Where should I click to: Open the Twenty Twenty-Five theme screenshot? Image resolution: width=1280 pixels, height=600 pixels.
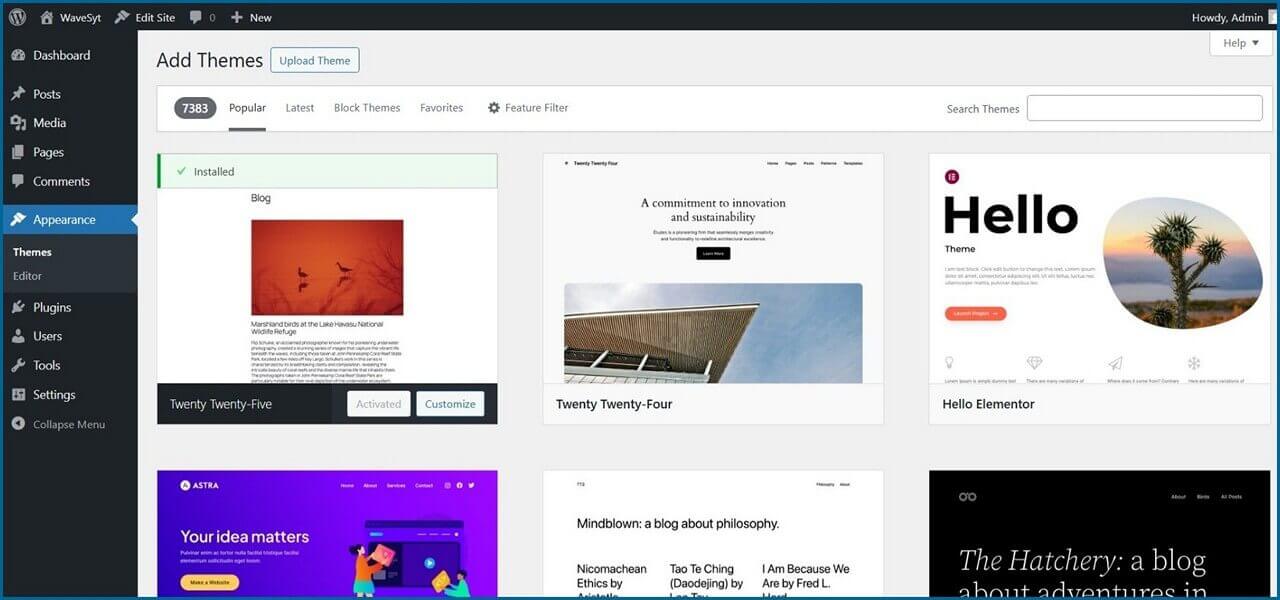[x=327, y=286]
